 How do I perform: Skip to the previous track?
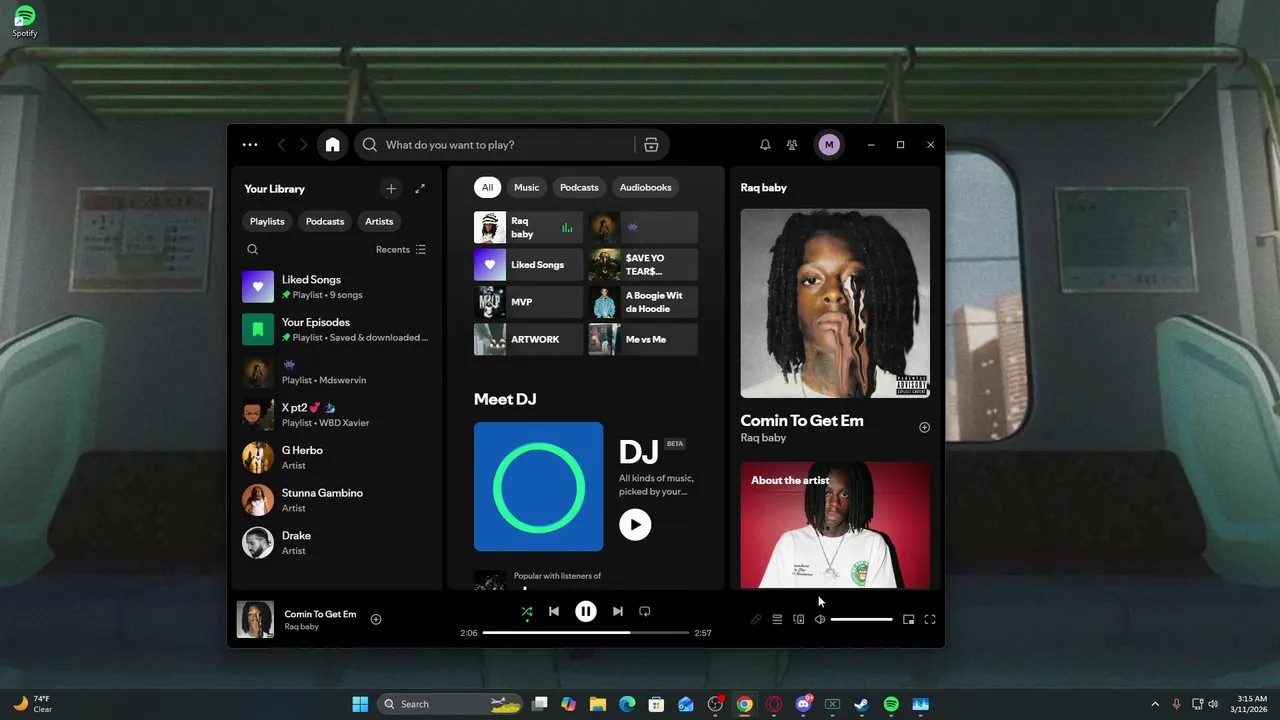[x=554, y=611]
